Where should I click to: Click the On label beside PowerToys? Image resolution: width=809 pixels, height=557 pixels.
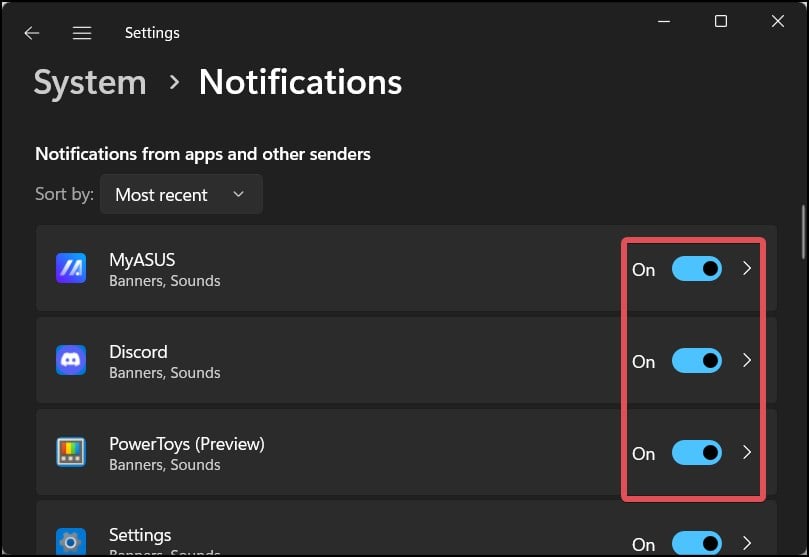(x=643, y=454)
